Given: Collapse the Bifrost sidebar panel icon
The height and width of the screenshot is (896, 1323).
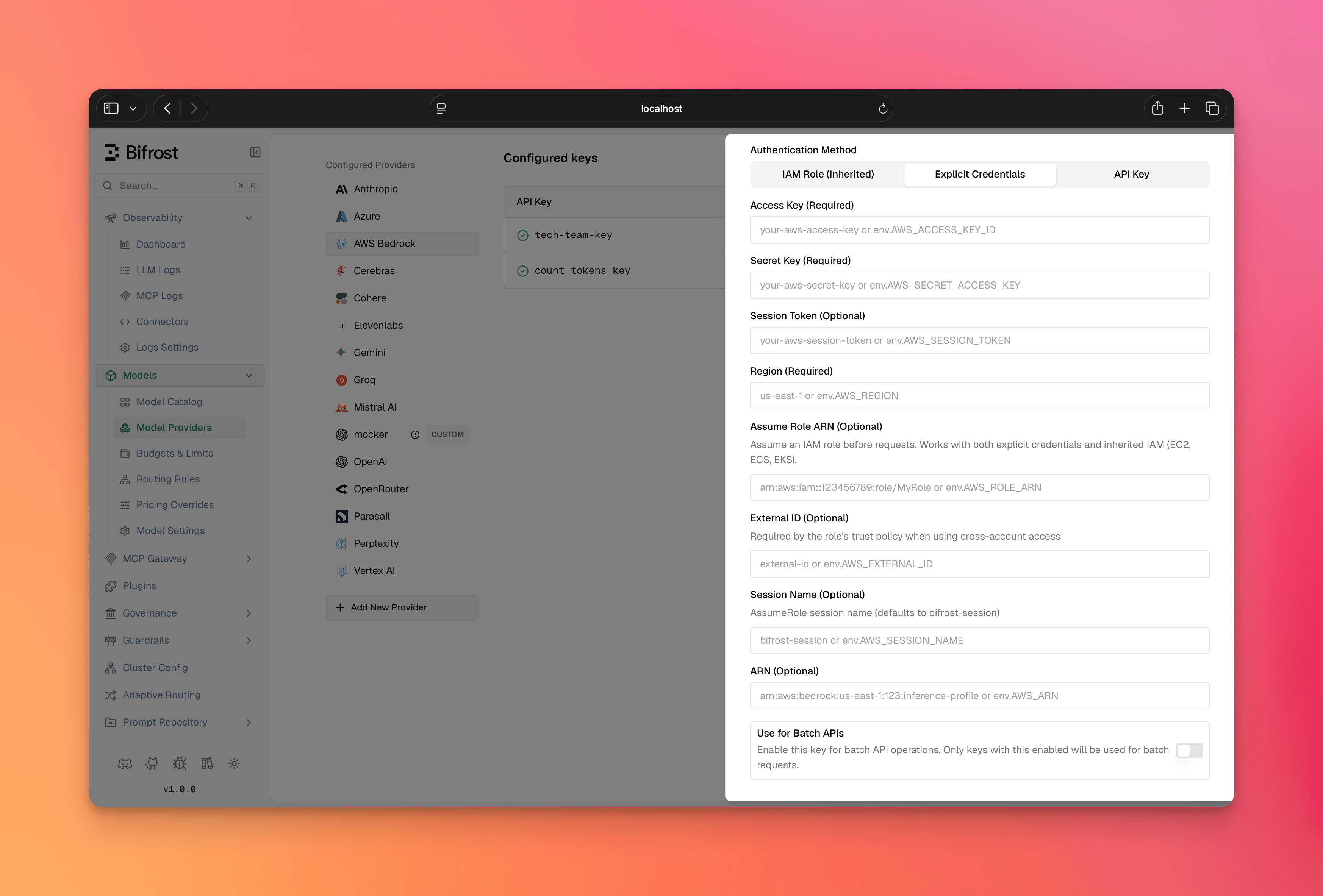Looking at the screenshot, I should (255, 153).
